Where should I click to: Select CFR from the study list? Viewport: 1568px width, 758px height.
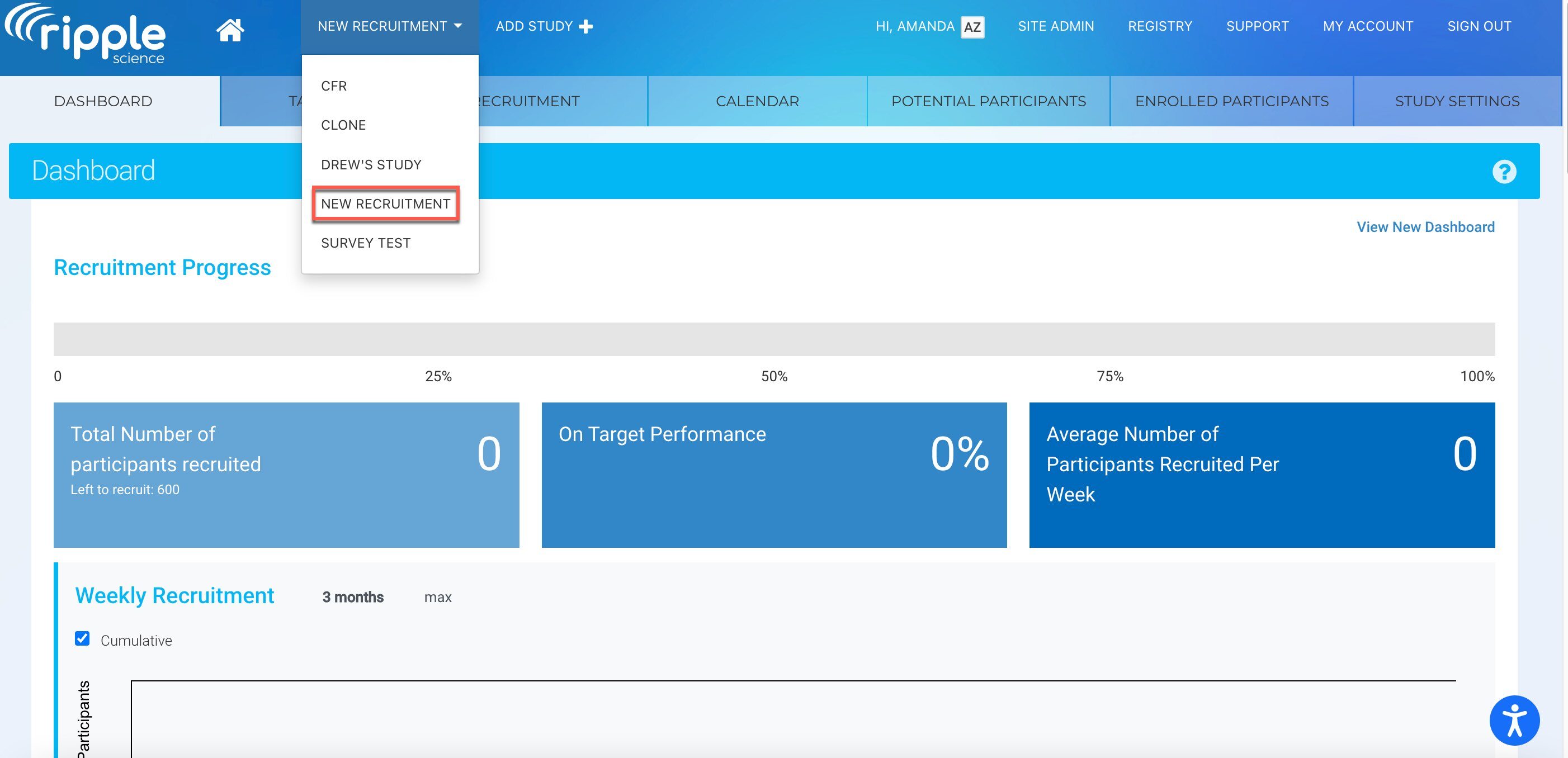[x=334, y=86]
